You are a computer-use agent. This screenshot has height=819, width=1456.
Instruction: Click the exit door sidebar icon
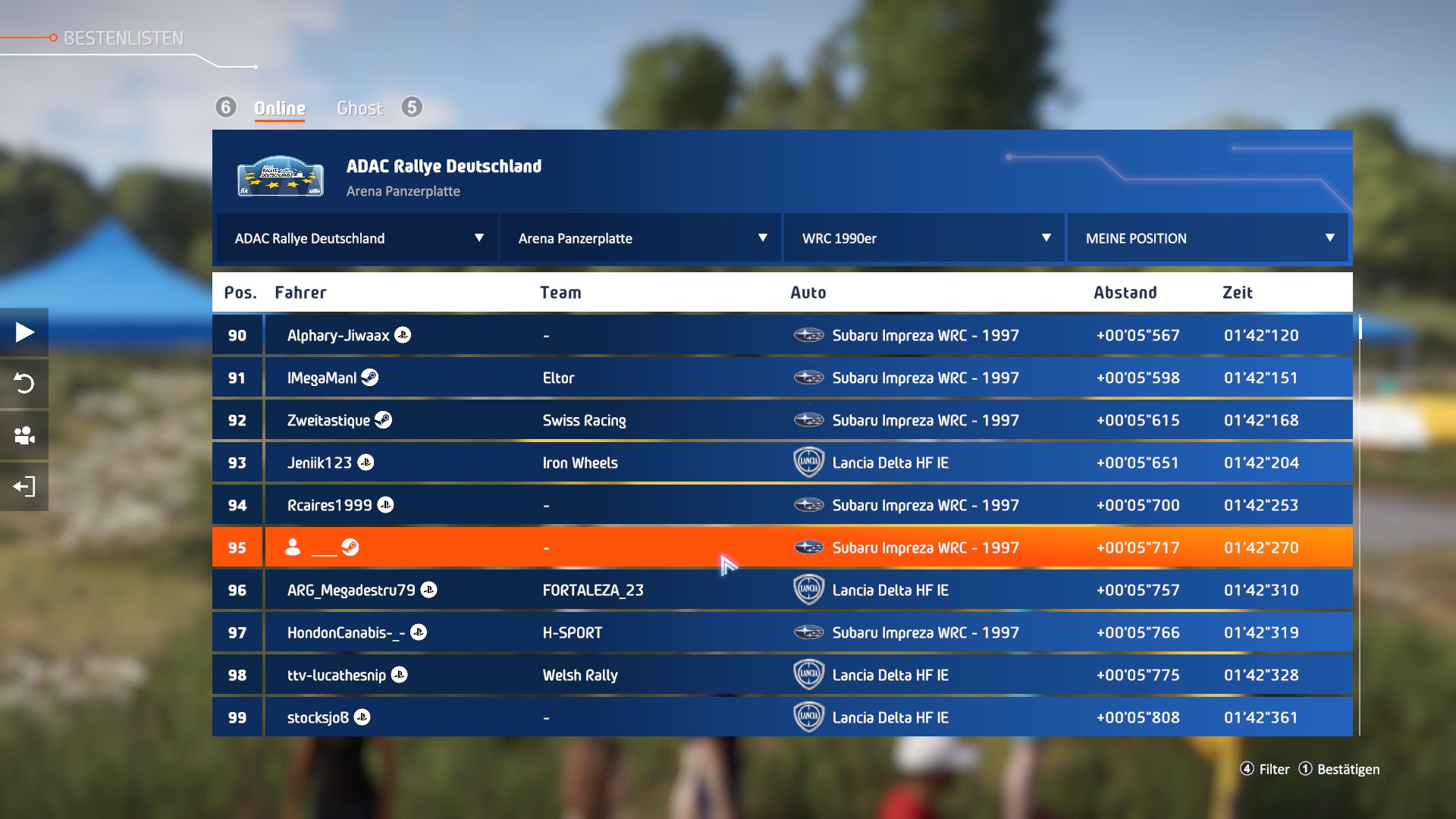24,487
